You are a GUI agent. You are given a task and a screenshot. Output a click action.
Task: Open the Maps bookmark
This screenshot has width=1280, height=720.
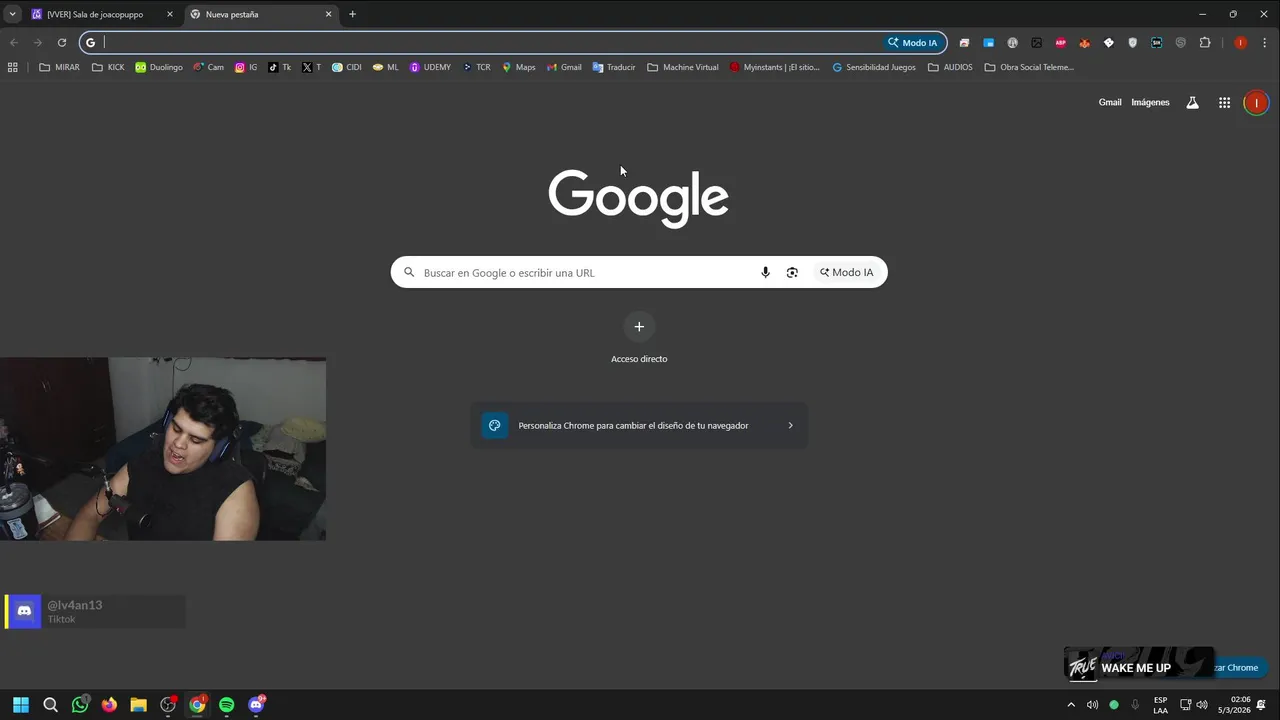coord(519,67)
